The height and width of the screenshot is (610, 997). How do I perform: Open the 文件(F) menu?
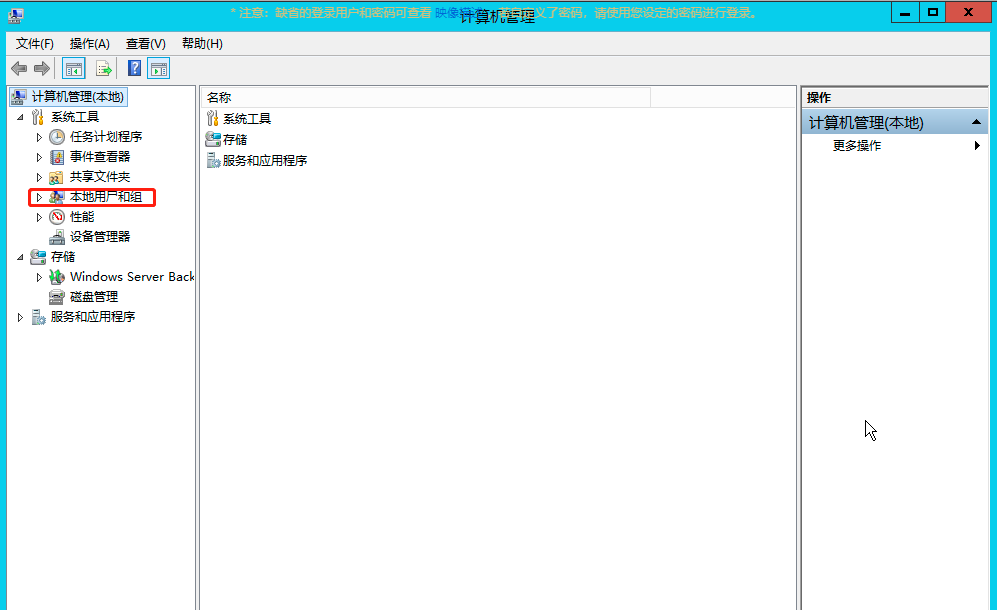pos(35,44)
